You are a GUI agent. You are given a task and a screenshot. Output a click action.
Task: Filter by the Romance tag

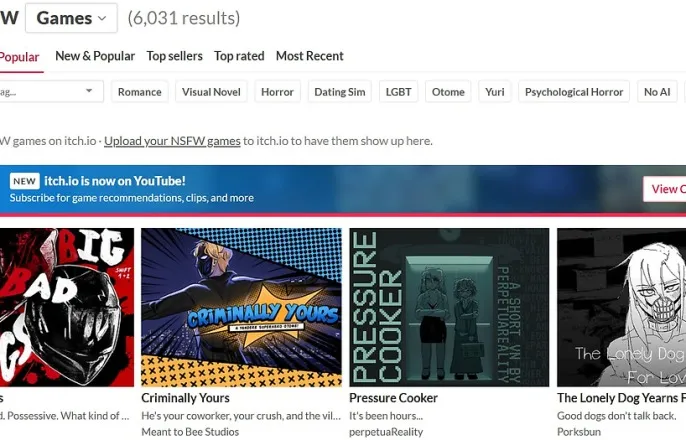tap(140, 92)
